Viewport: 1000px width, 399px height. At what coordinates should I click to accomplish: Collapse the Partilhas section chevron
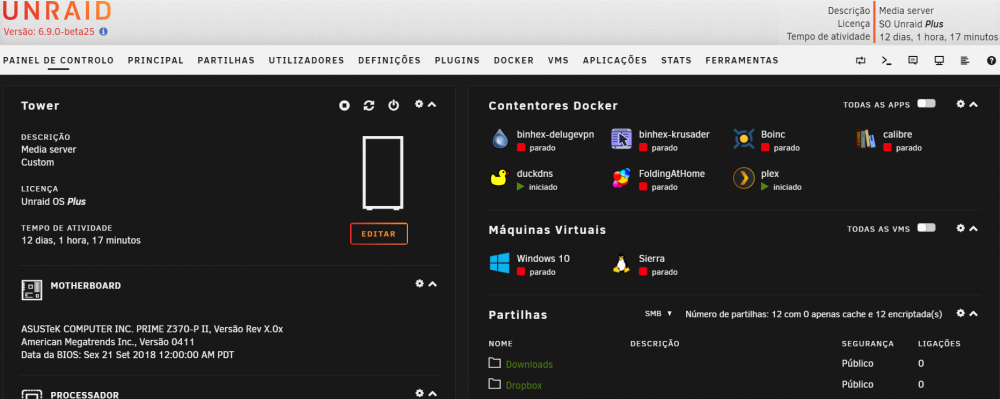click(x=973, y=314)
